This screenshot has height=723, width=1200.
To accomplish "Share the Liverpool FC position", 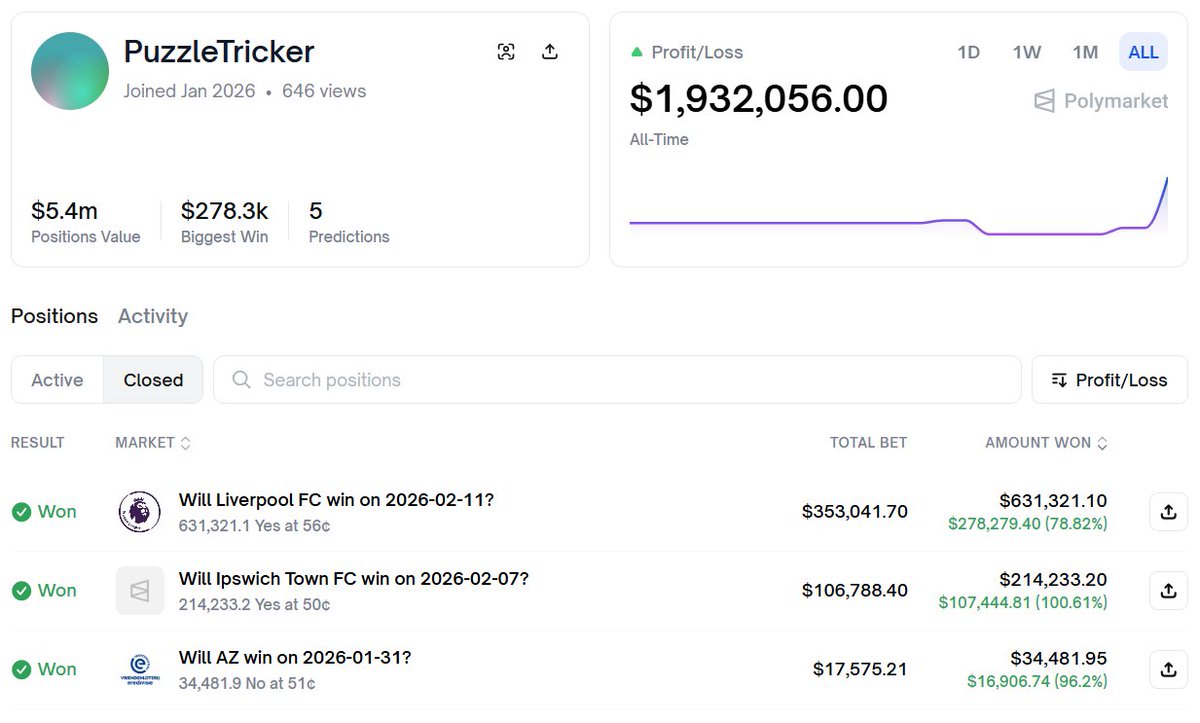I will click(1168, 512).
